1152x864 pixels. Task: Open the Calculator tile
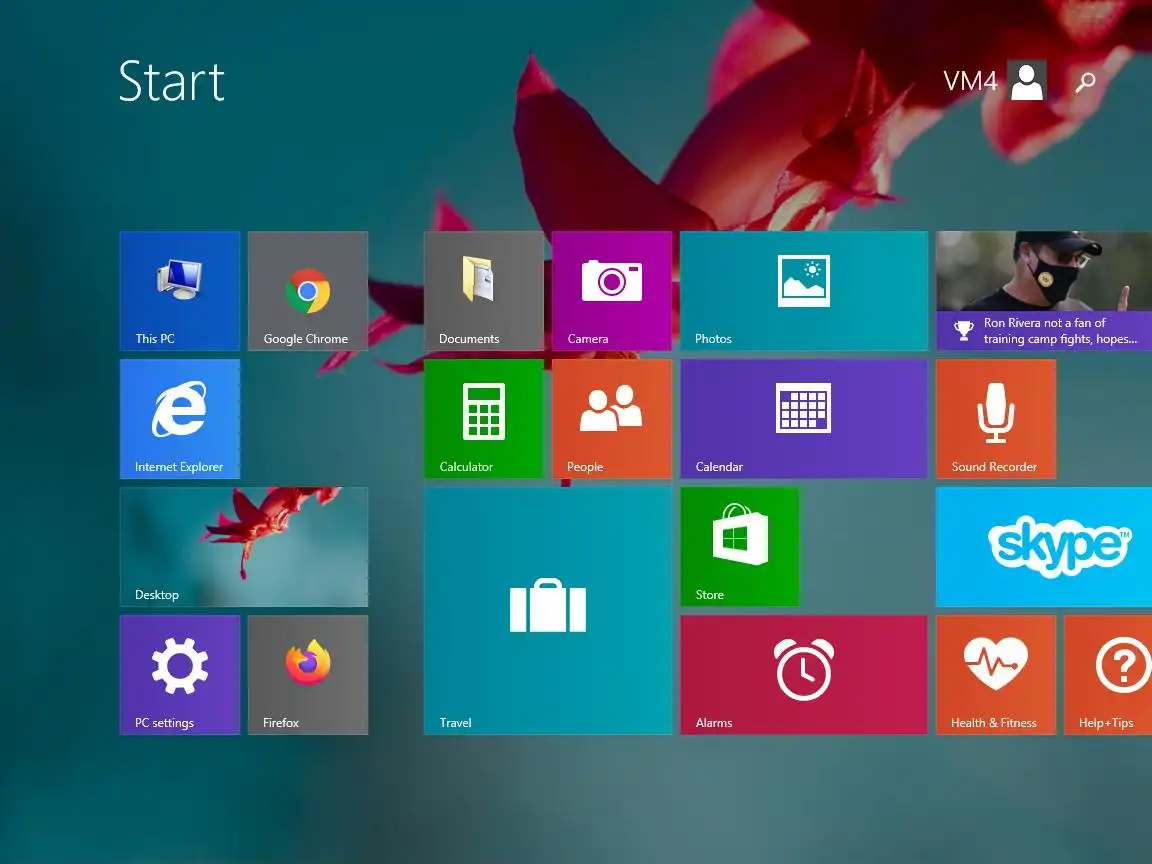483,419
